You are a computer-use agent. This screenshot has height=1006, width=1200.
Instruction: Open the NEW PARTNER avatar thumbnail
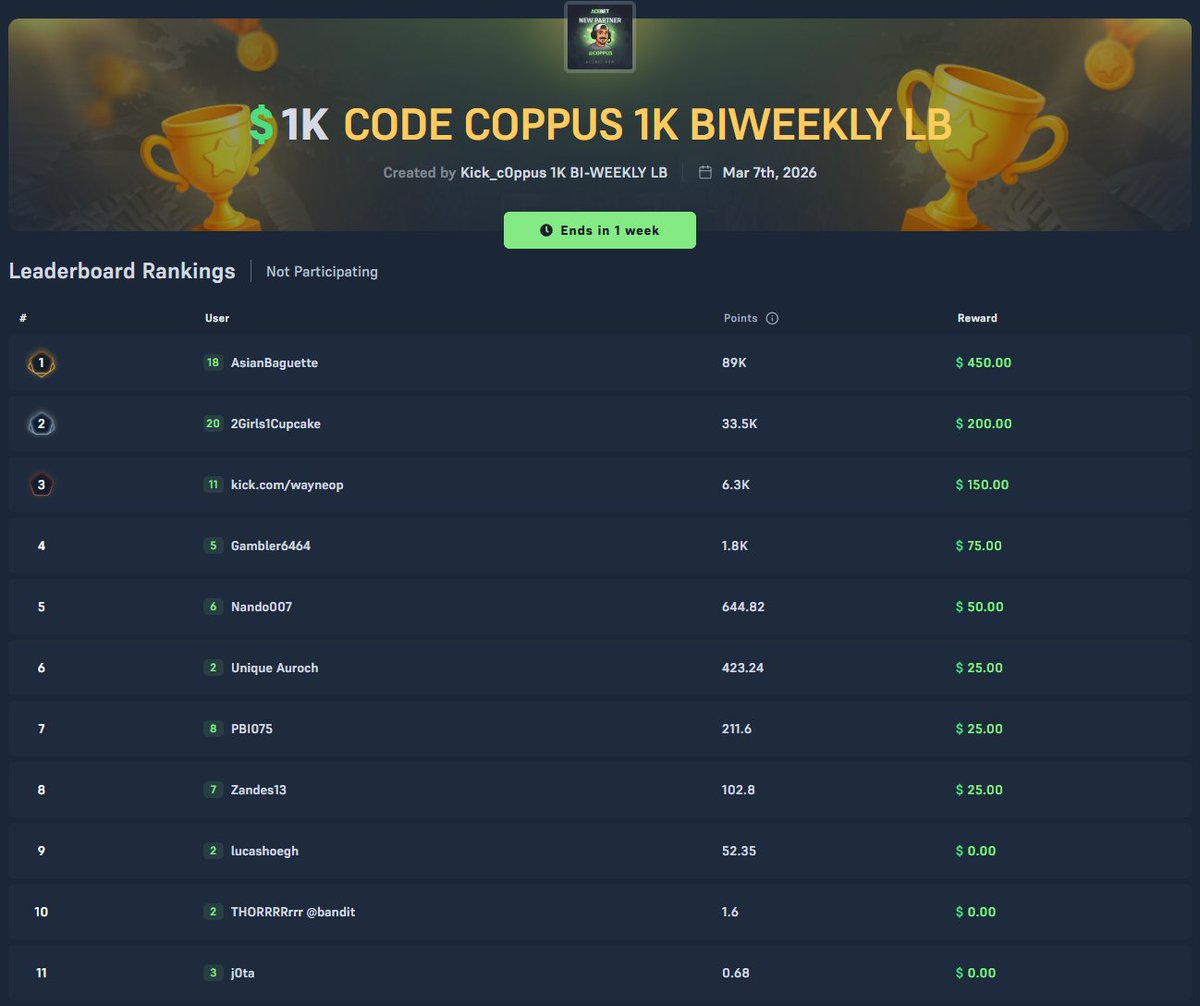[600, 37]
